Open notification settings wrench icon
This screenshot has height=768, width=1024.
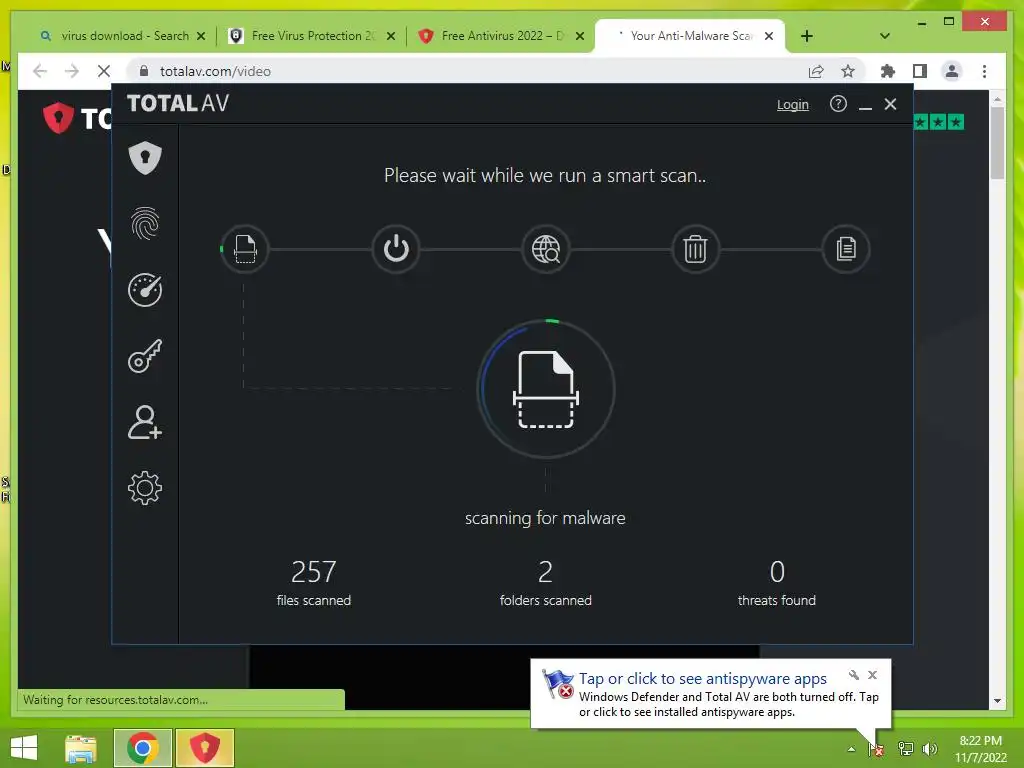coord(854,675)
